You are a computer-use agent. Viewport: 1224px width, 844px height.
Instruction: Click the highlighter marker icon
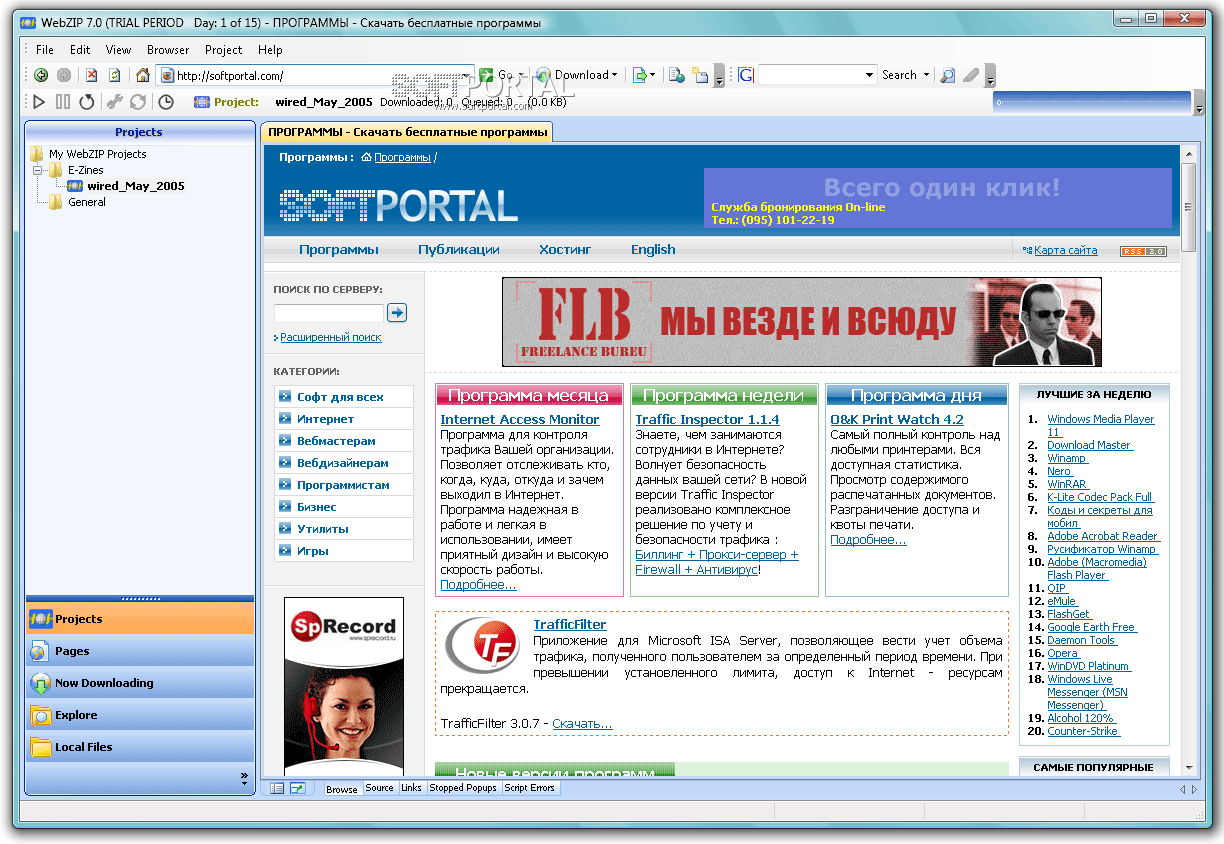tap(971, 75)
